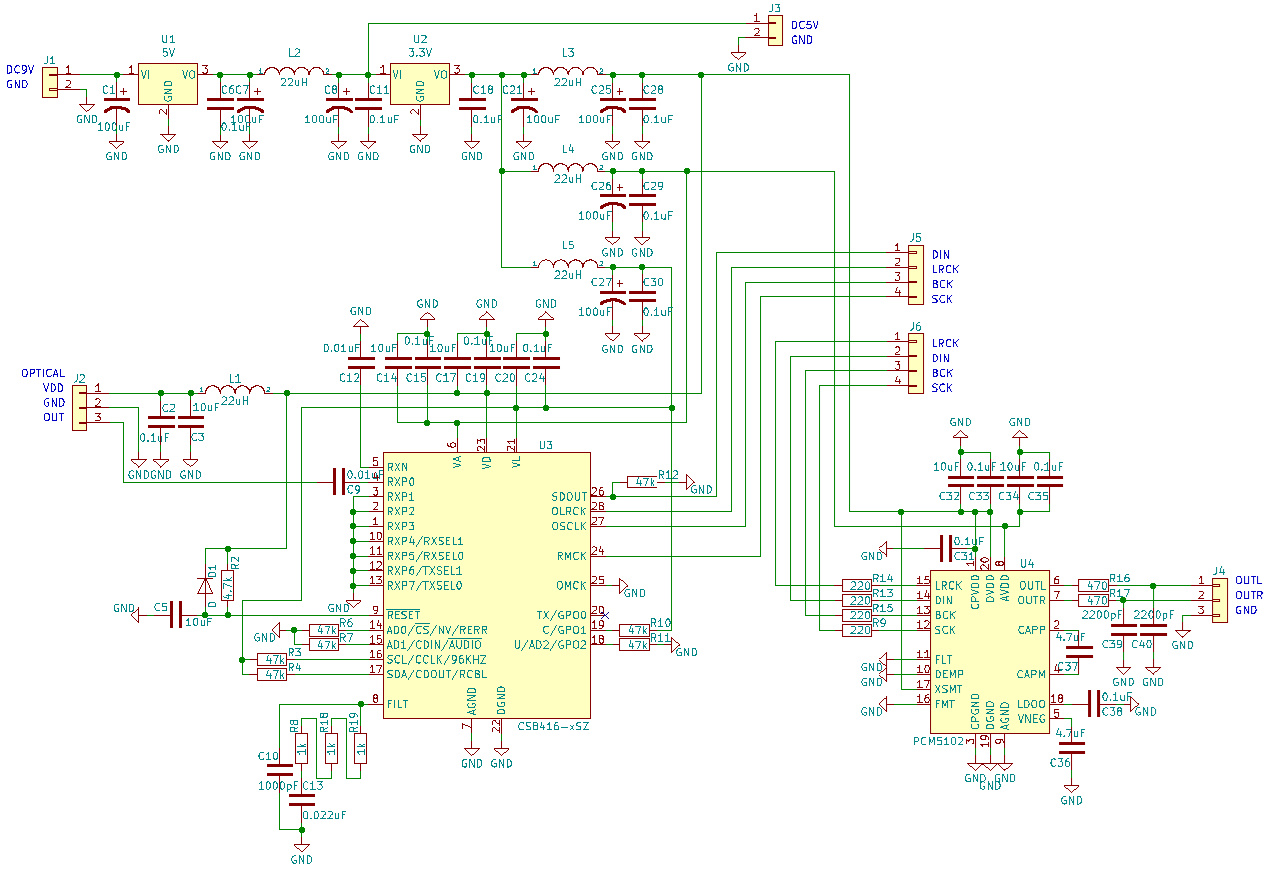This screenshot has height=870, width=1267.
Task: Click the C9 0.01uF capacitor
Action: point(339,482)
